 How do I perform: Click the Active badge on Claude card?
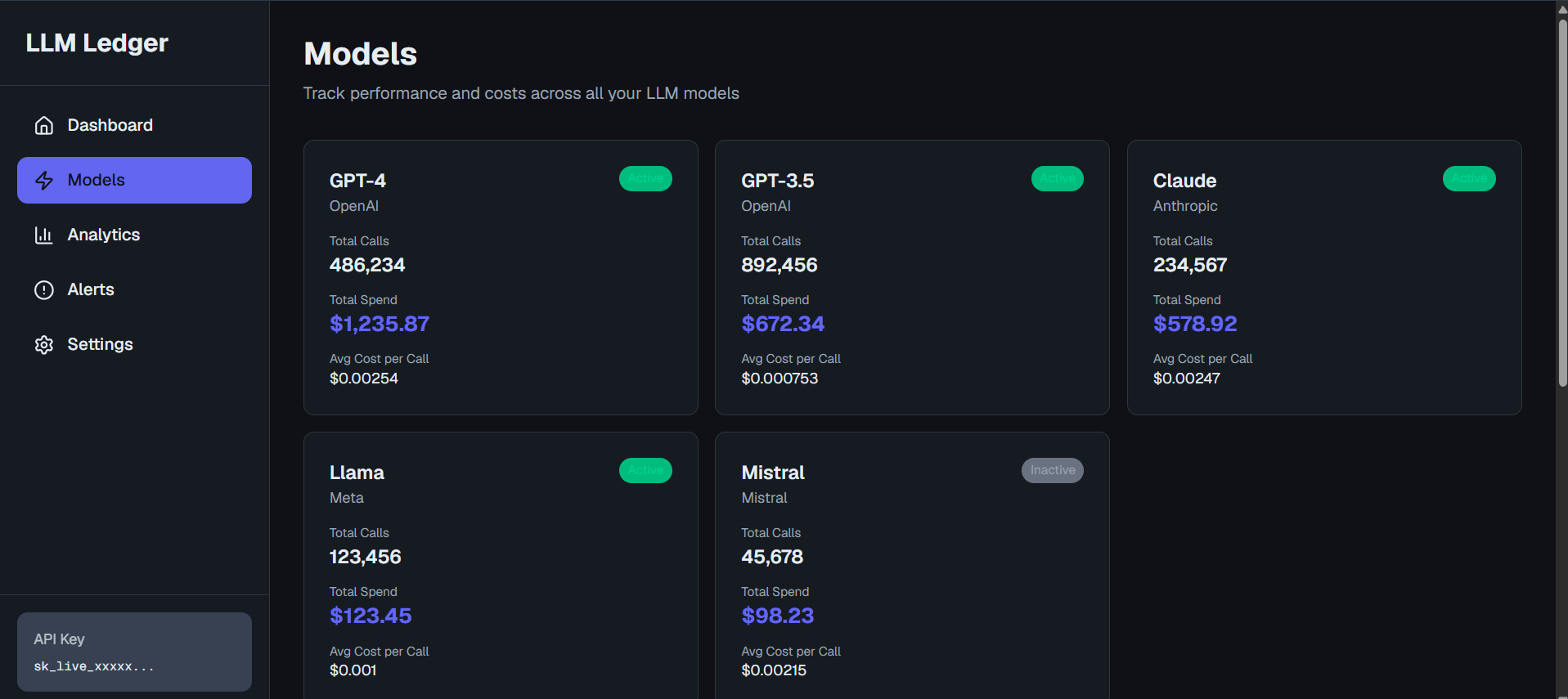1469,178
